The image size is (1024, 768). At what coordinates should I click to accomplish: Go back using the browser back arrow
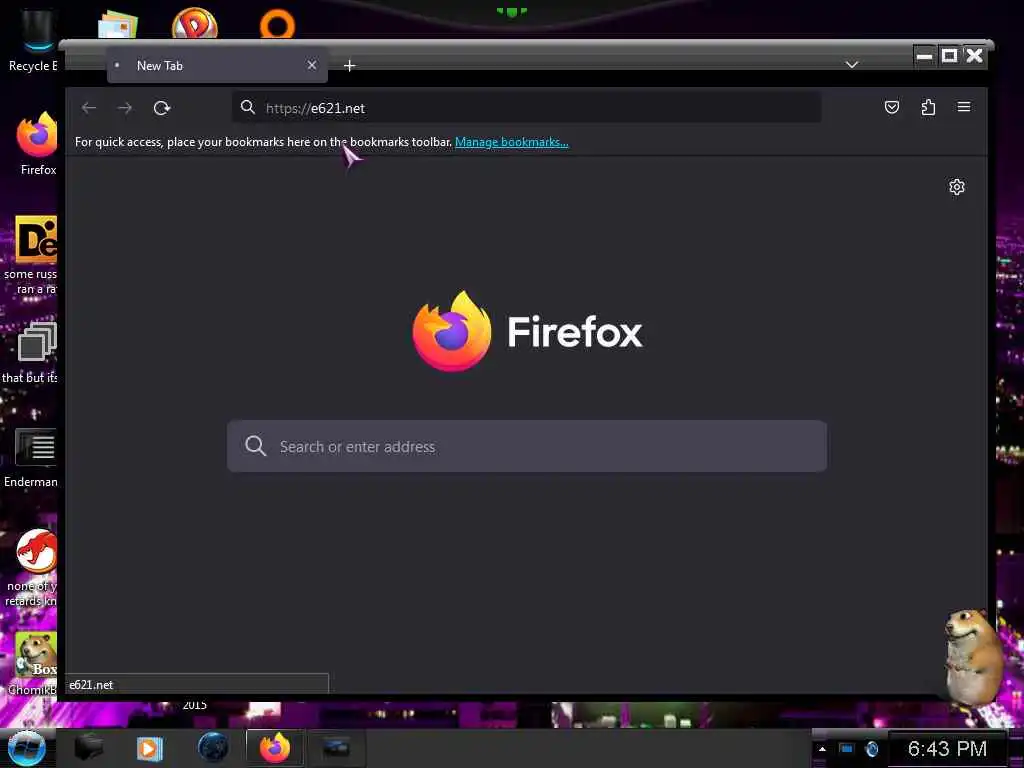point(89,108)
